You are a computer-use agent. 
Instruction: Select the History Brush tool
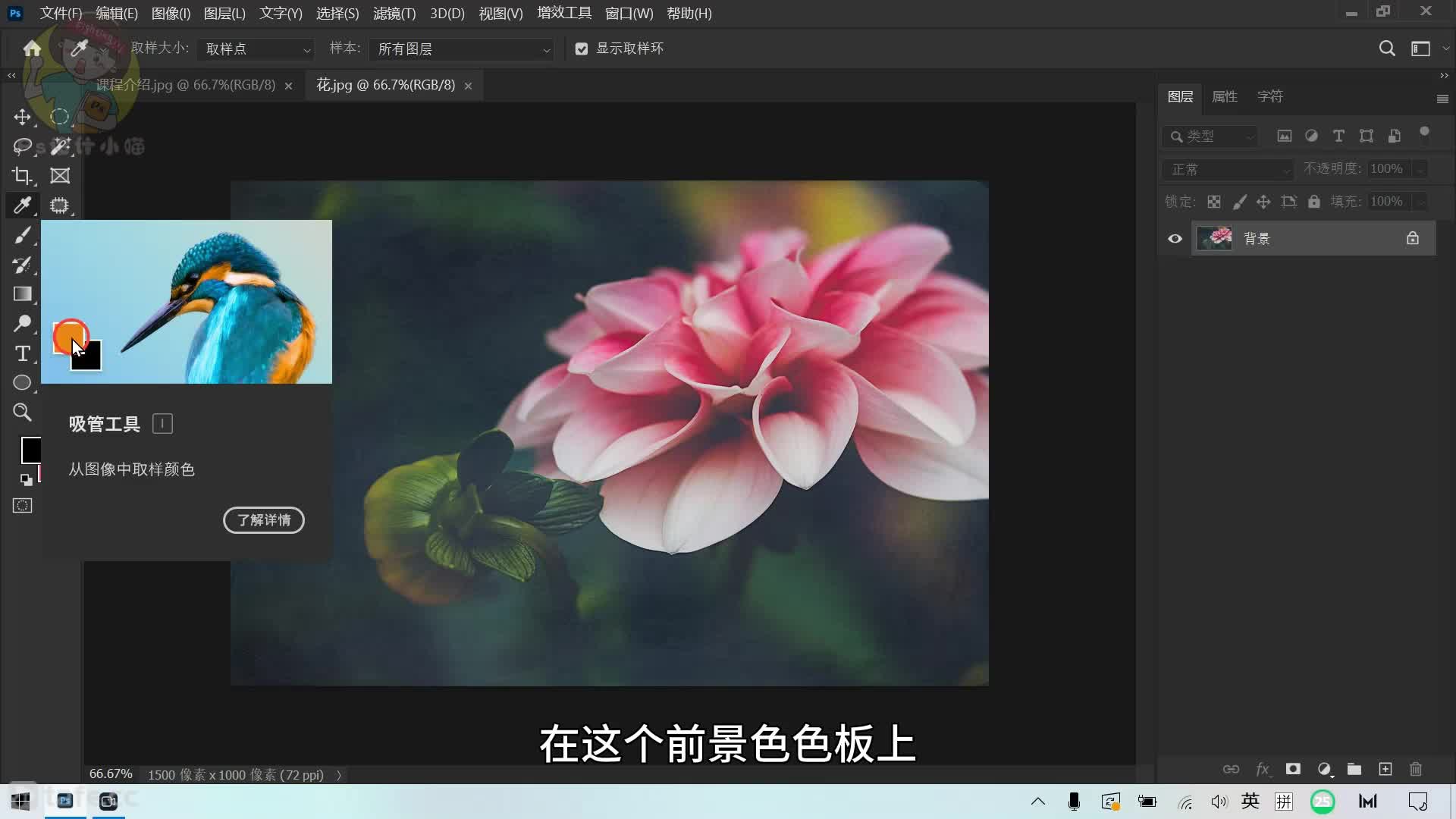[x=22, y=265]
